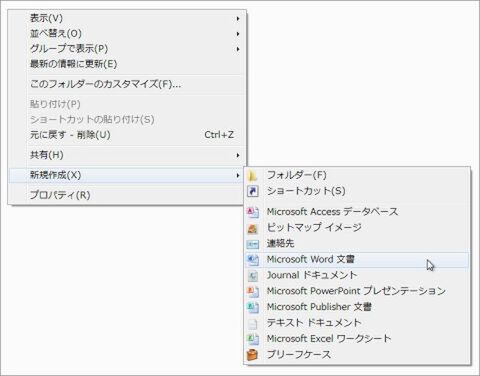Choose Microsoft Access データベース
Screen dimensions: 480x376
(x=357, y=212)
